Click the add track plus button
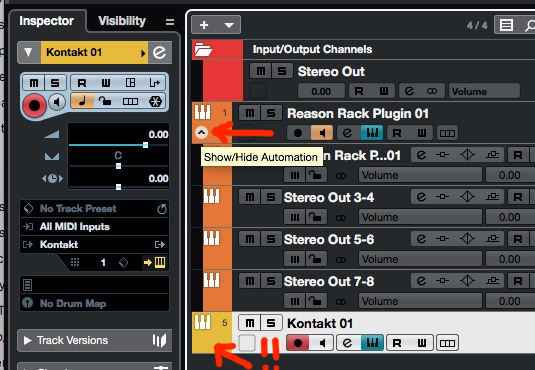535x370 pixels. [x=204, y=25]
